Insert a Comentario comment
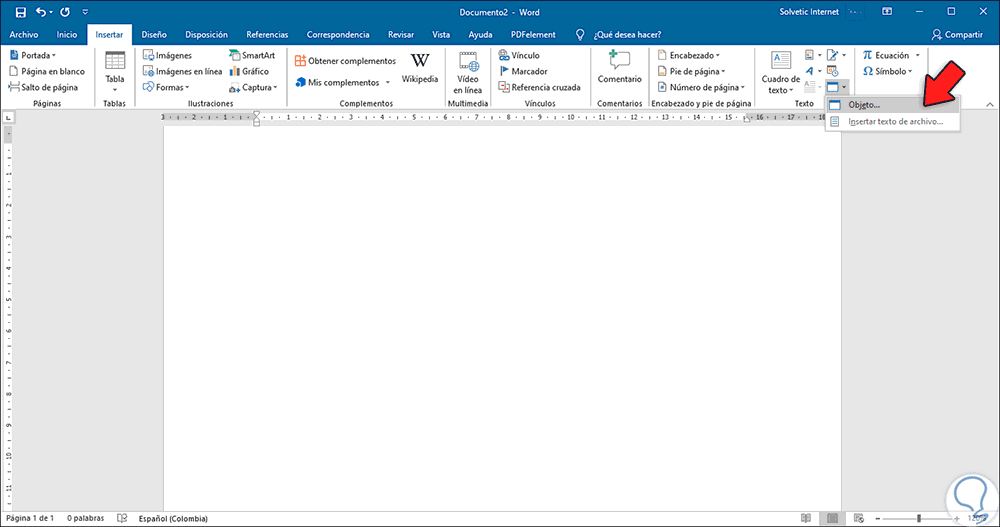 pos(619,68)
